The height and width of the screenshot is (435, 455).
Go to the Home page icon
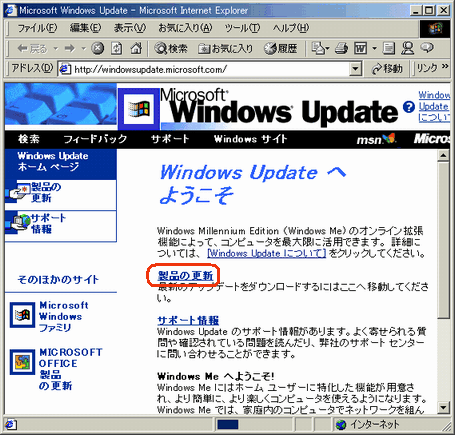[x=136, y=49]
